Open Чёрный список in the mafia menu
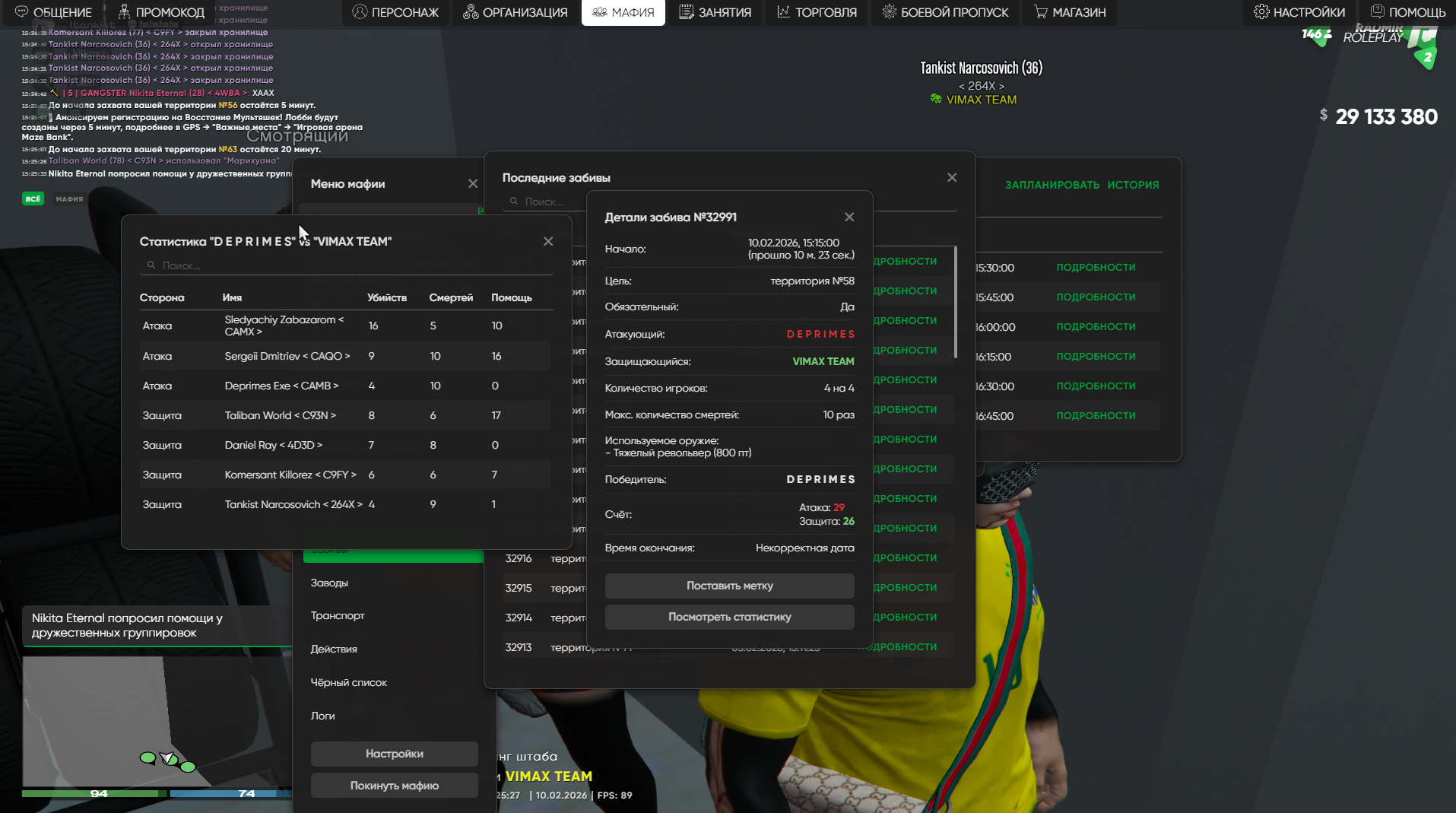Screen dimensions: 1456x813 pos(349,682)
